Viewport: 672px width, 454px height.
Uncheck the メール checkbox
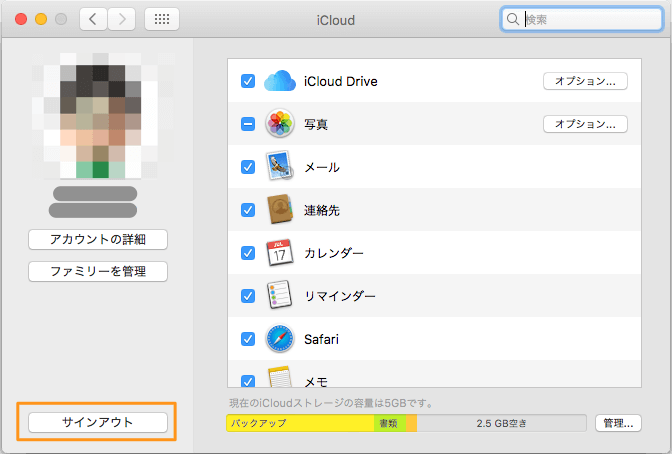[248, 167]
